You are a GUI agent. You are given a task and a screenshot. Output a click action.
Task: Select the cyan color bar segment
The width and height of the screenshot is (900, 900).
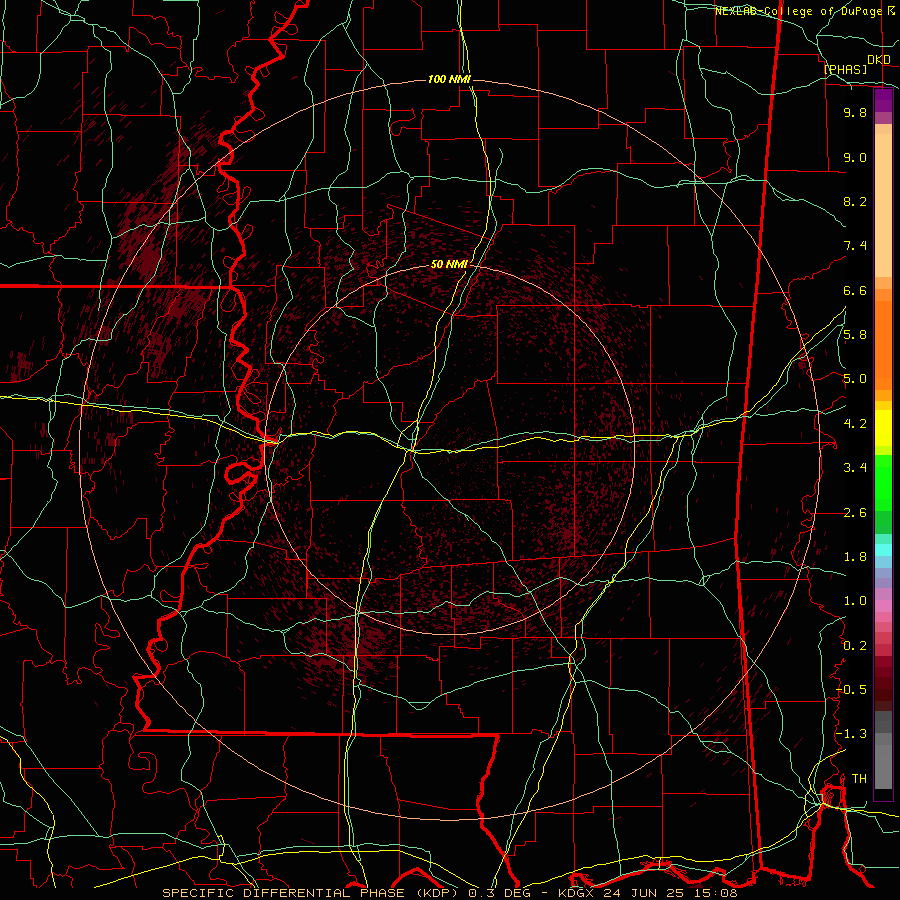tap(883, 549)
